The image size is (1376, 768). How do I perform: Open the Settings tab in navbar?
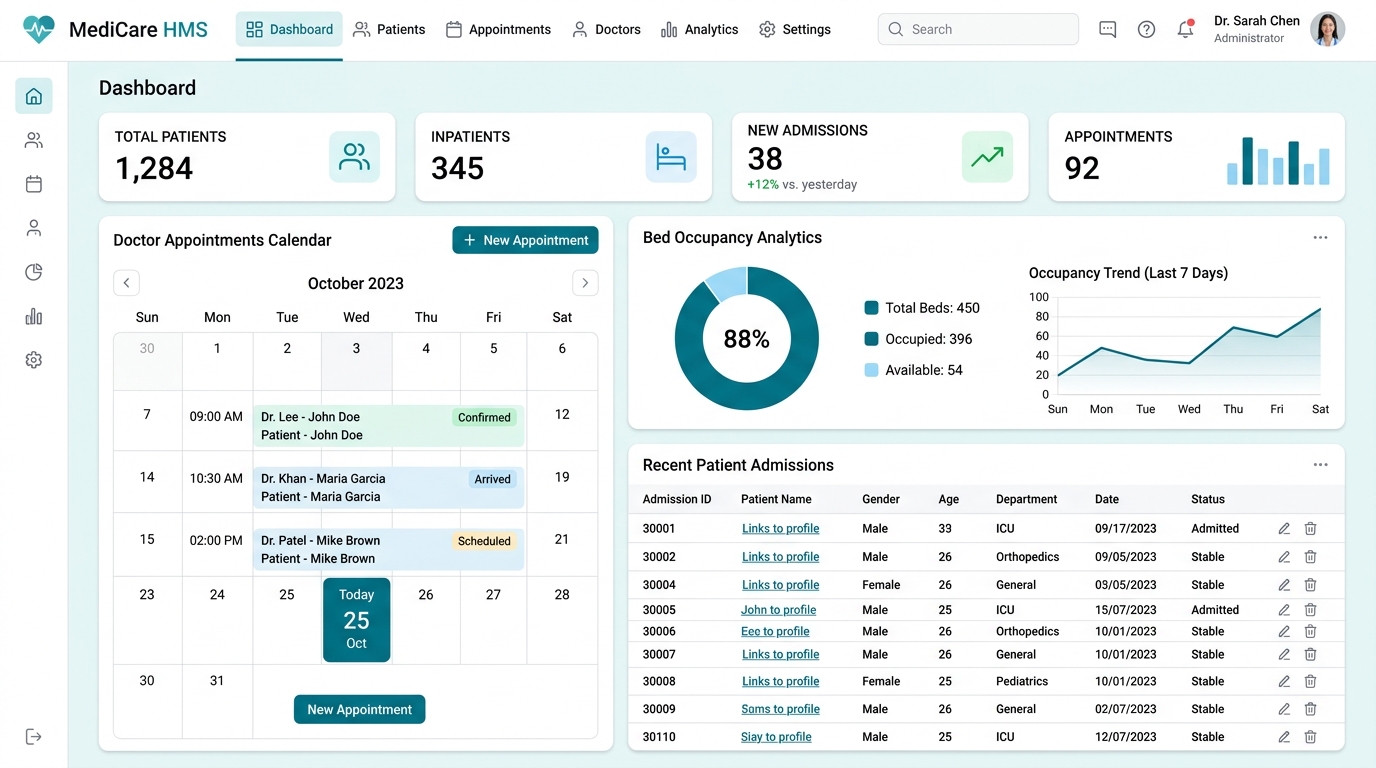point(795,29)
